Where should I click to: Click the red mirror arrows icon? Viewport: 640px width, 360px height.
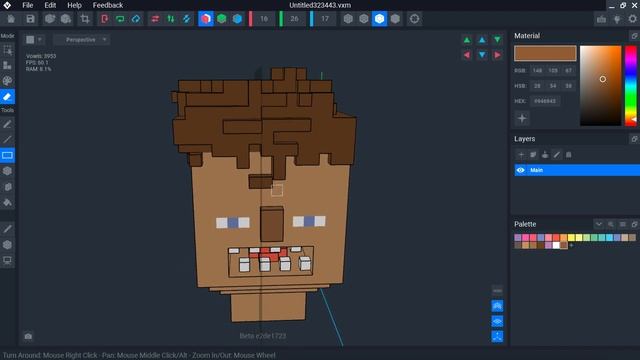click(155, 19)
